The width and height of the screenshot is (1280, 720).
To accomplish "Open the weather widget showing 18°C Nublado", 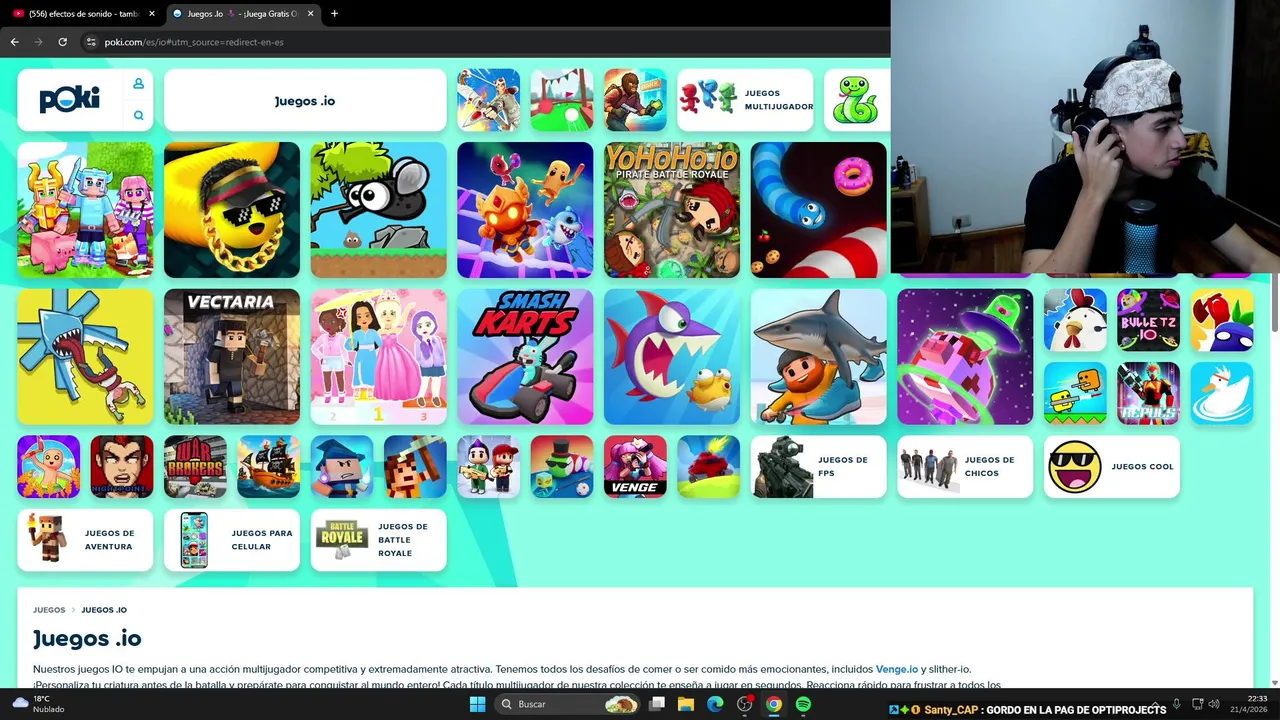I will click(x=38, y=704).
